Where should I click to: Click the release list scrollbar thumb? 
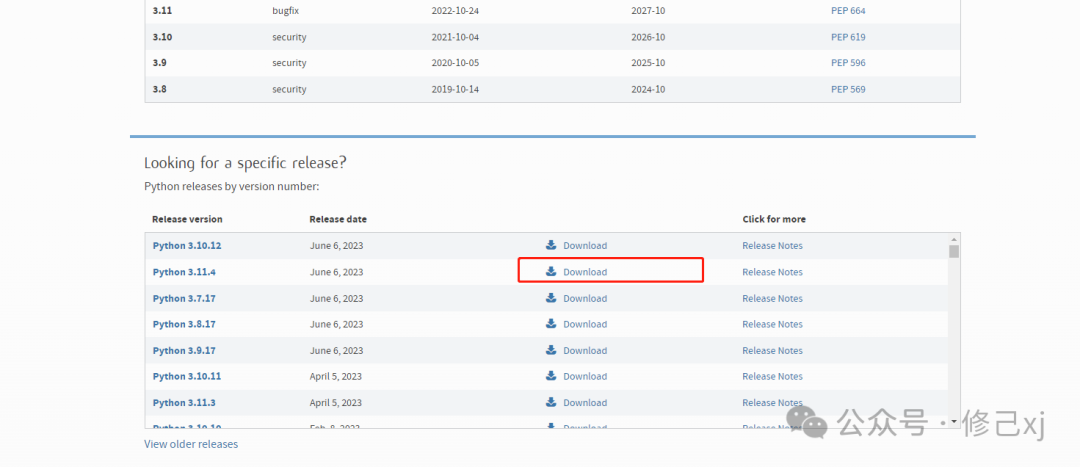pyautogui.click(x=953, y=251)
